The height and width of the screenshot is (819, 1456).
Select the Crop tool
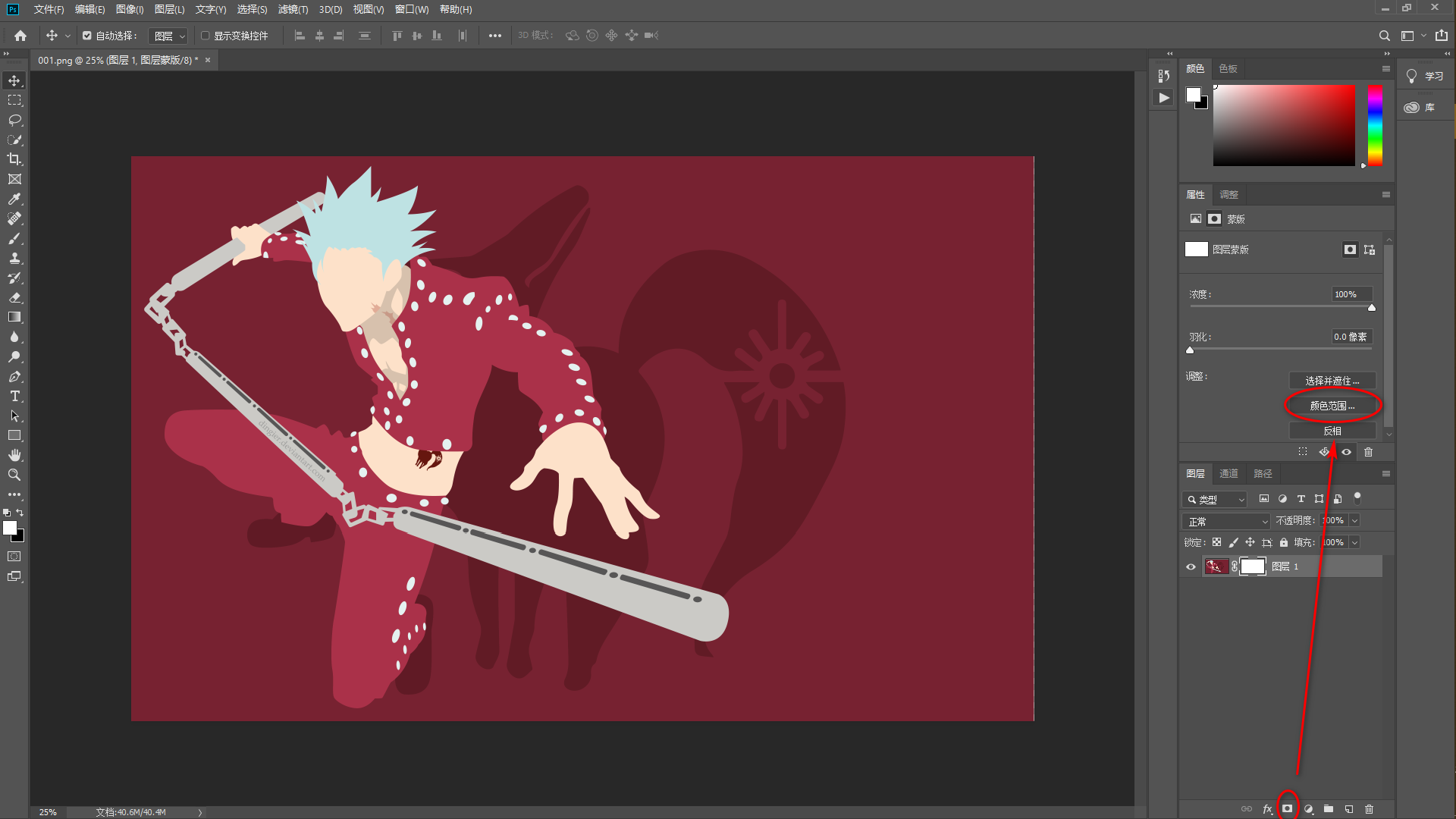[x=14, y=159]
